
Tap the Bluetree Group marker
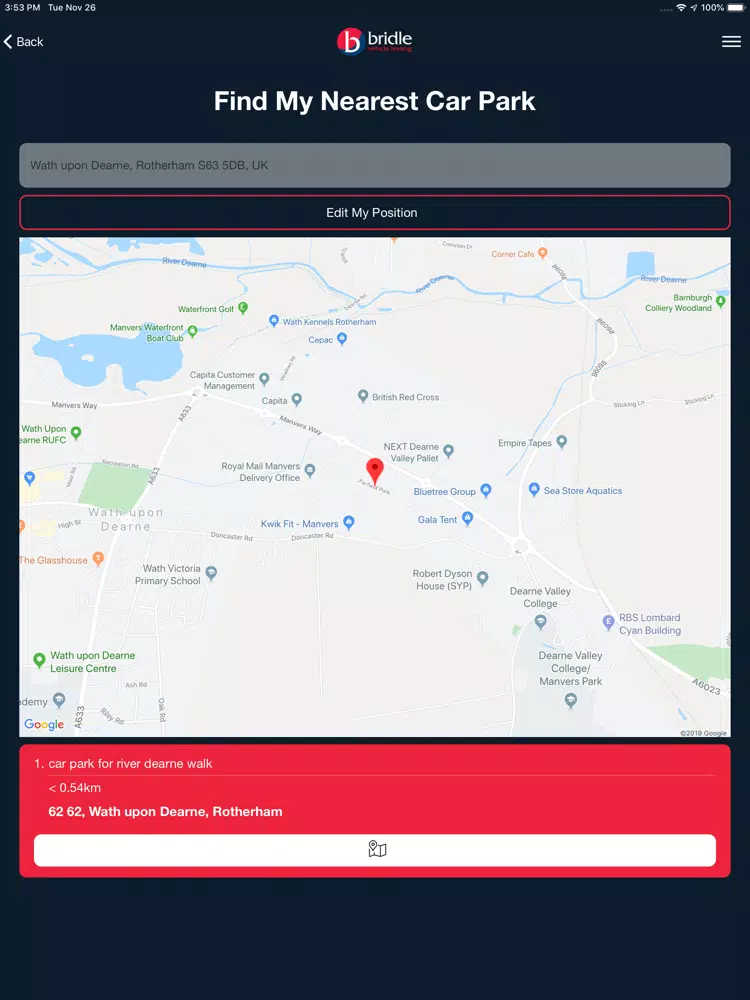click(486, 490)
